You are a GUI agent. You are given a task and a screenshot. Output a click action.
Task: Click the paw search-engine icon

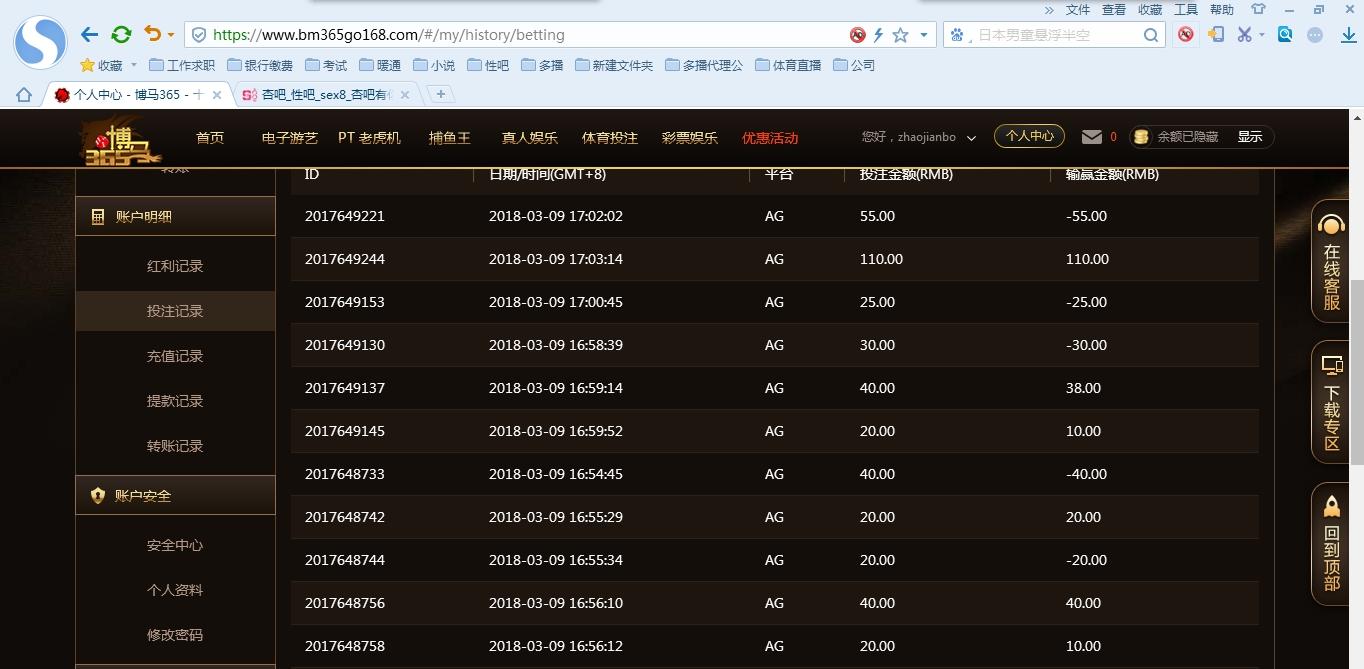[957, 35]
